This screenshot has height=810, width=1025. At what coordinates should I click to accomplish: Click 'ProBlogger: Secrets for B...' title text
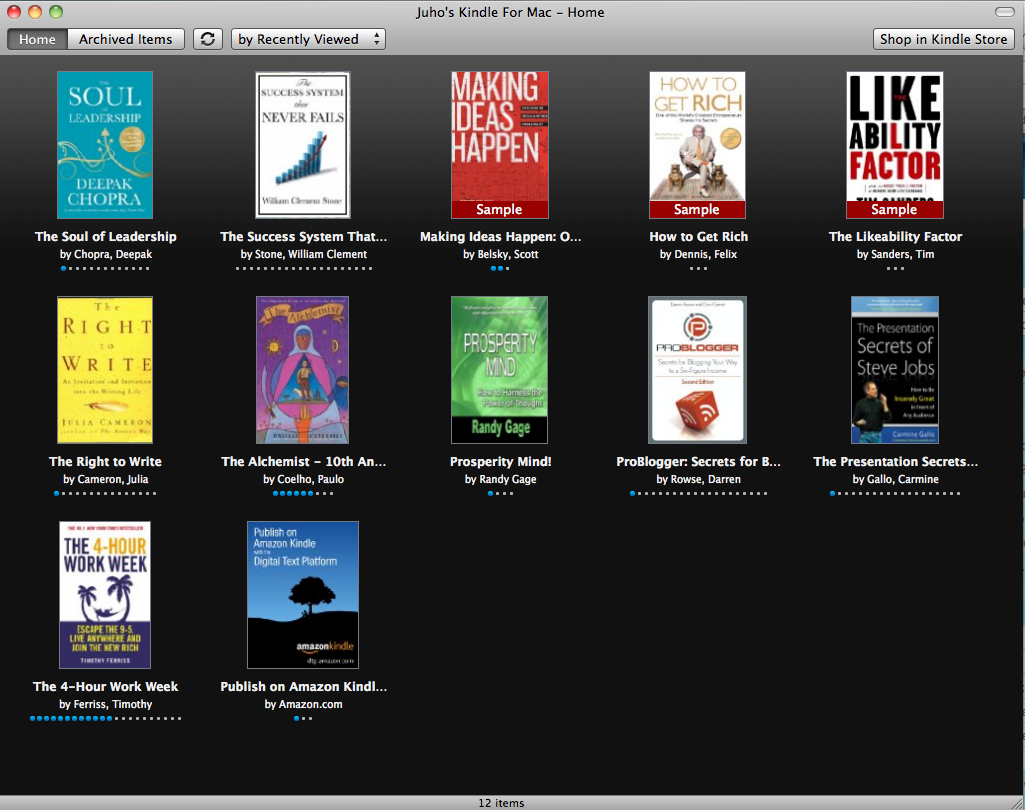click(x=698, y=462)
